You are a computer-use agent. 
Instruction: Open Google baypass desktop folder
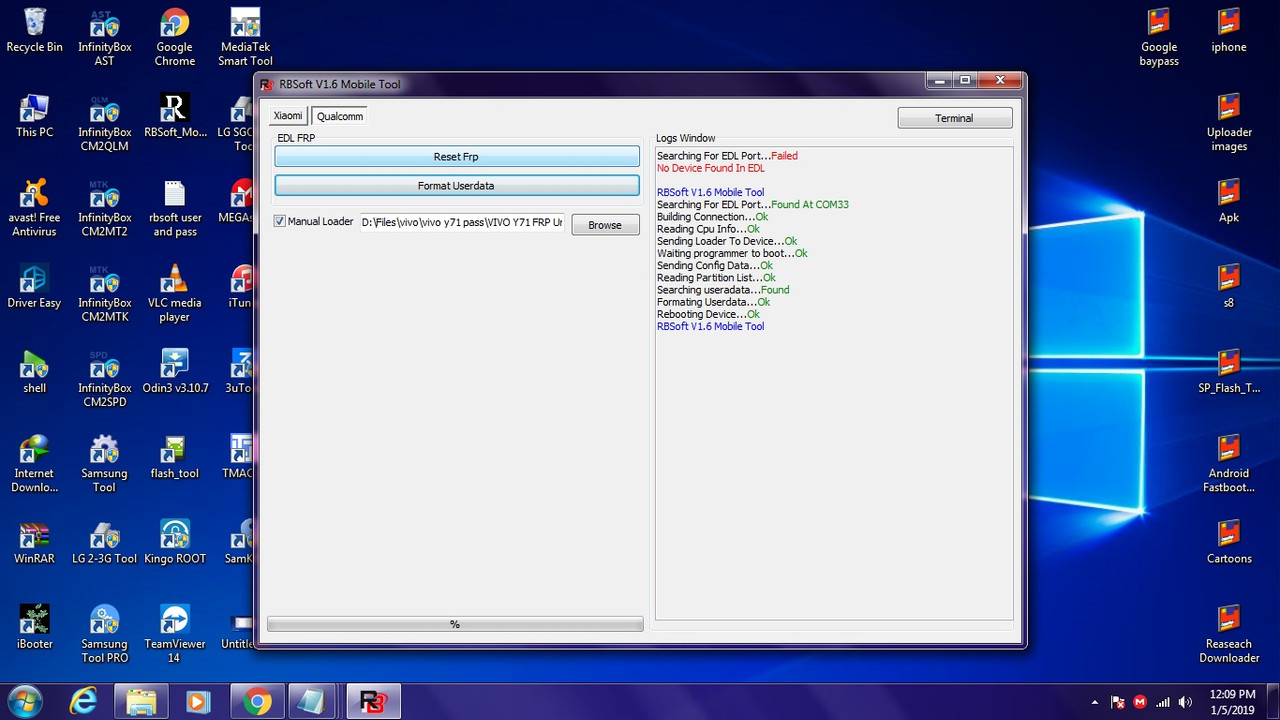pyautogui.click(x=1159, y=38)
